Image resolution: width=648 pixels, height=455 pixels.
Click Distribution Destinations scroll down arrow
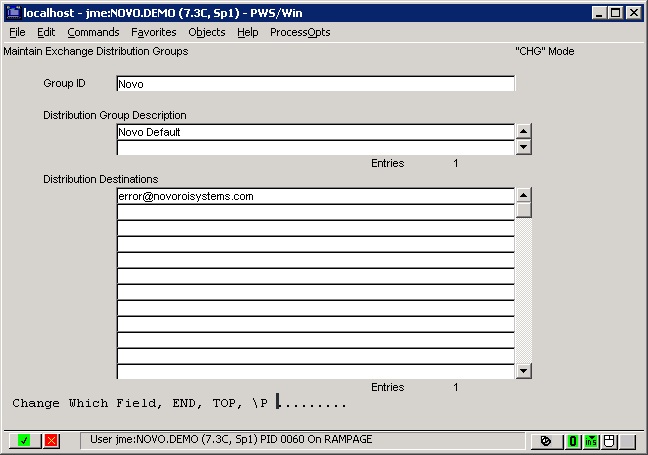coord(523,371)
